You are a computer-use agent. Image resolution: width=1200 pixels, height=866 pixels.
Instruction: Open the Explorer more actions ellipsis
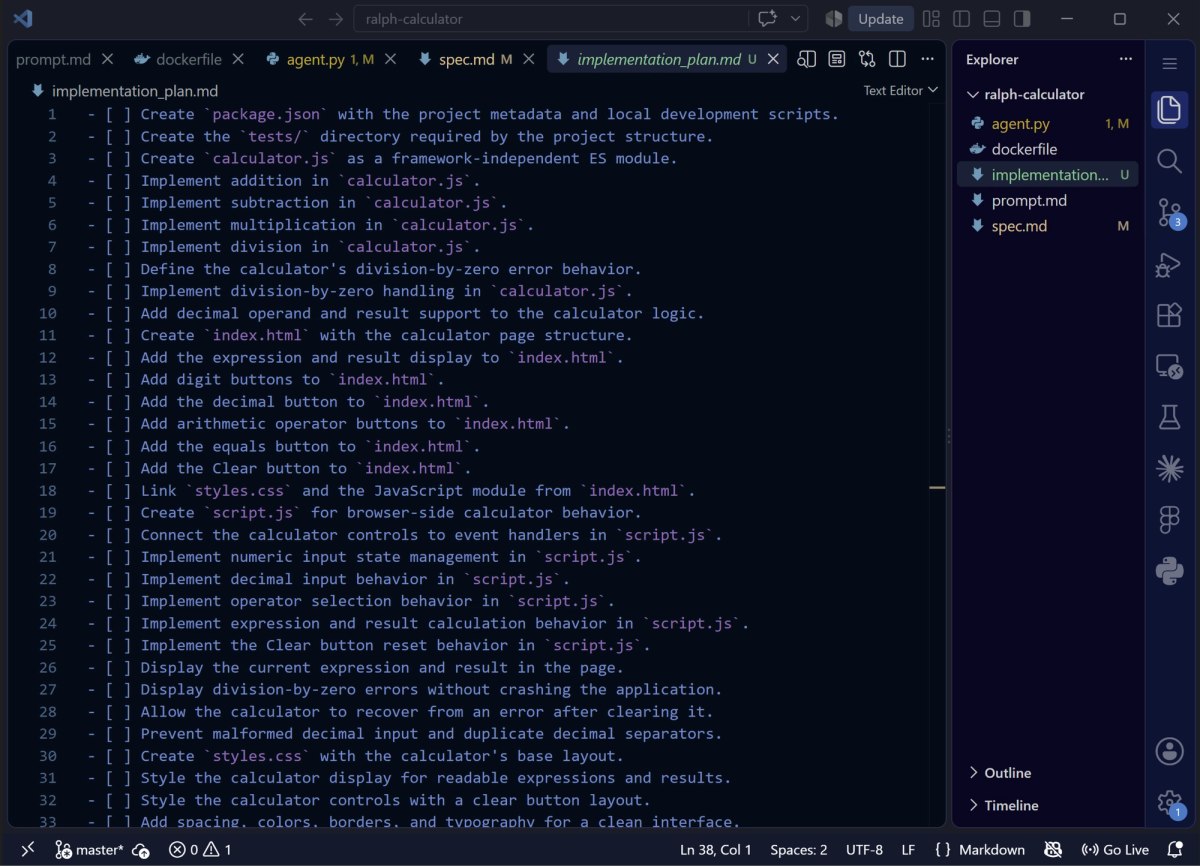pyautogui.click(x=1126, y=60)
